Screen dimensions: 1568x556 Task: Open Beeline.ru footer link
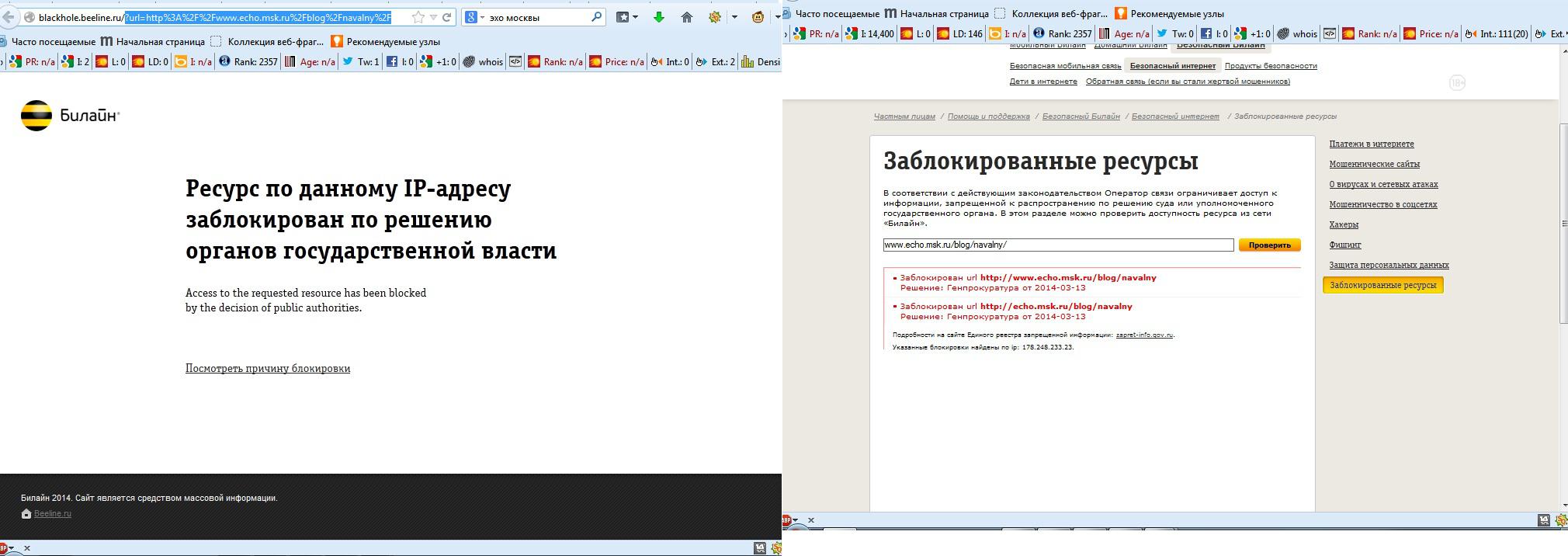52,514
